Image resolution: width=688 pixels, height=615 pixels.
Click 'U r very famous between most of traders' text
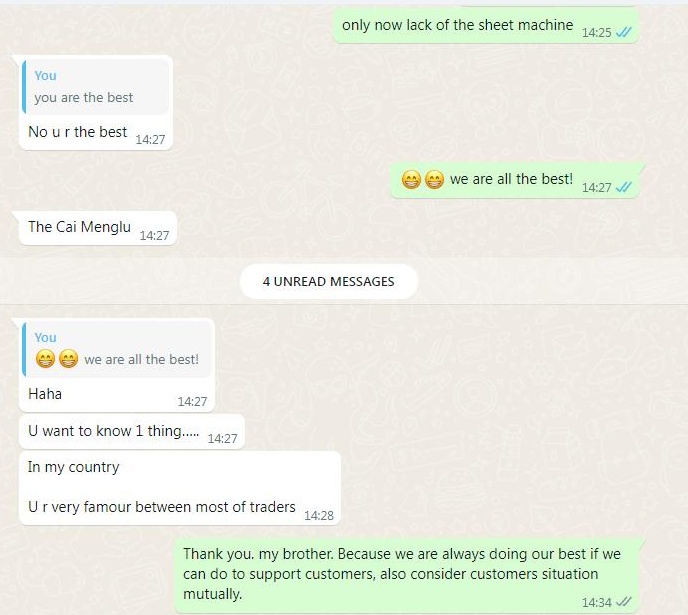coord(161,507)
